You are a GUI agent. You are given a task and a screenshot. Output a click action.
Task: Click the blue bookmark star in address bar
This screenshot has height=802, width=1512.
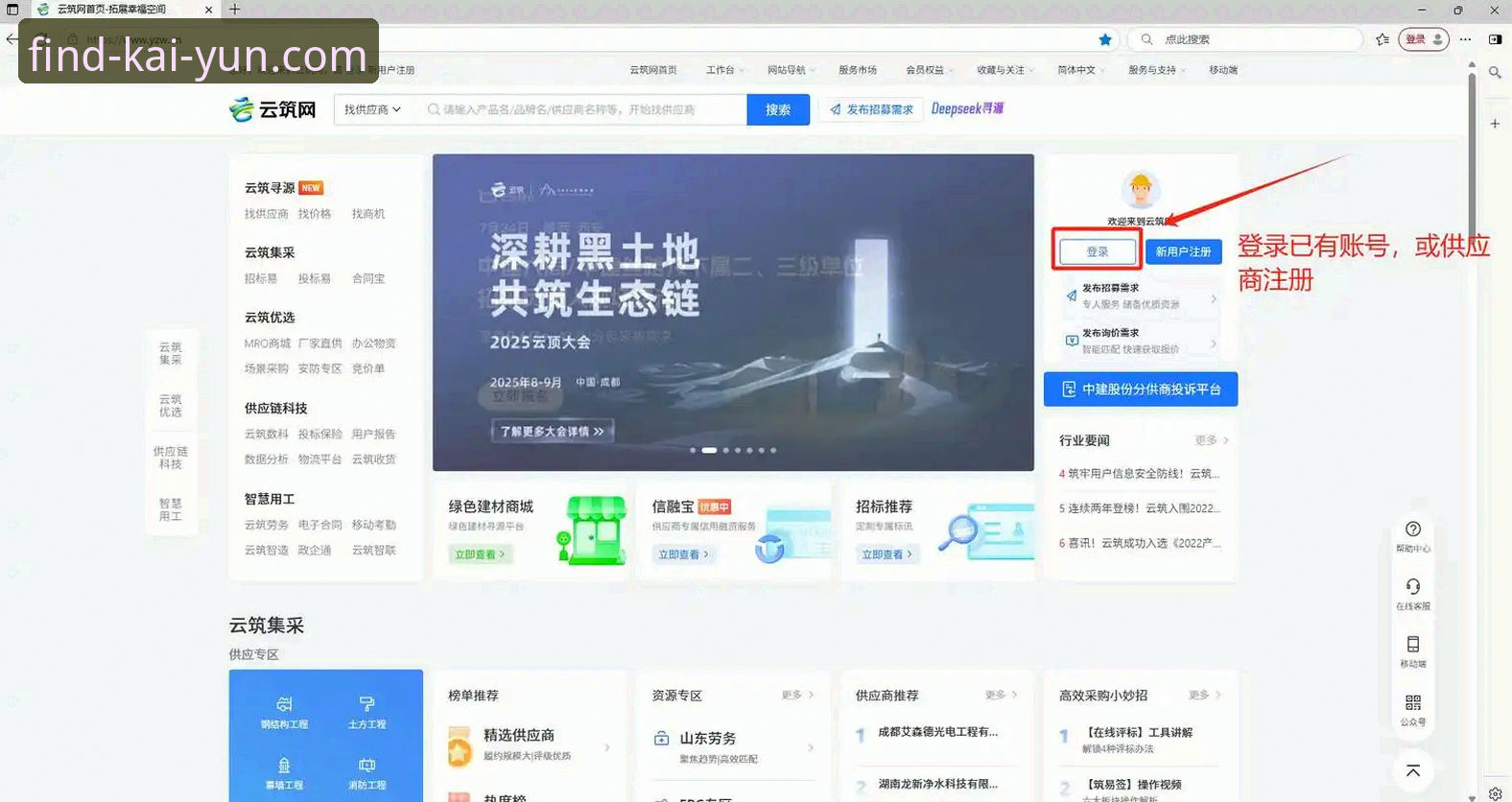1105,39
